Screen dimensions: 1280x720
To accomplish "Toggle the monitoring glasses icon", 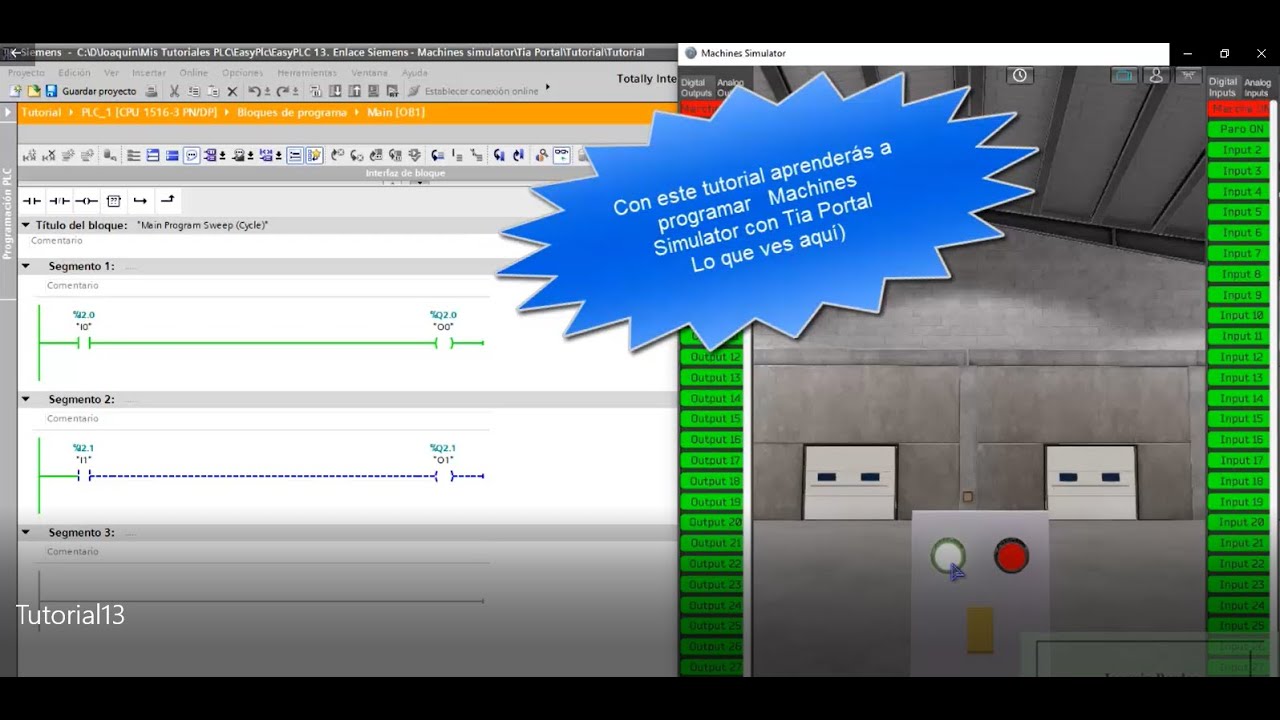I will (562, 155).
